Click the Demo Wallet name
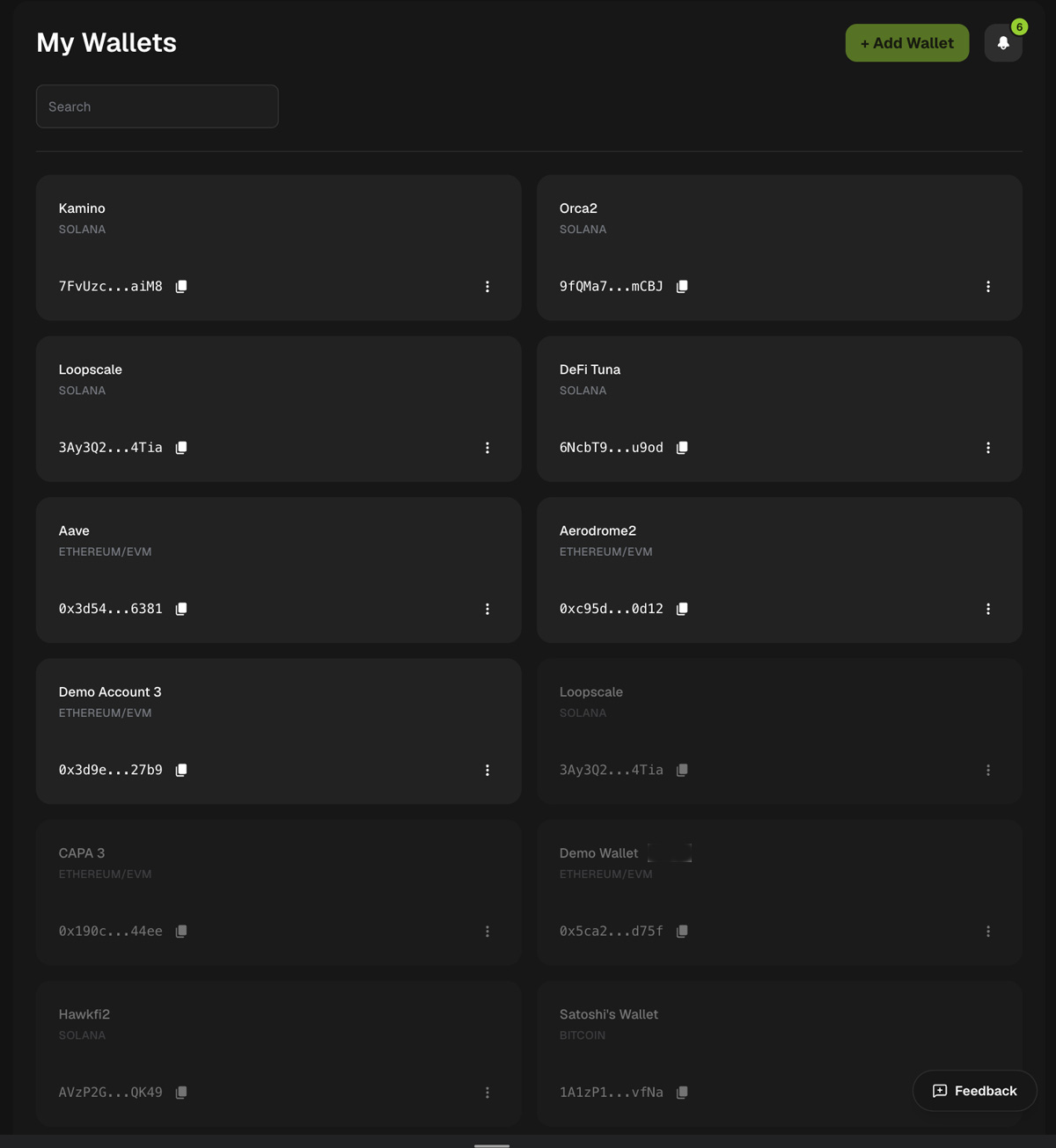The image size is (1056, 1148). (x=598, y=852)
